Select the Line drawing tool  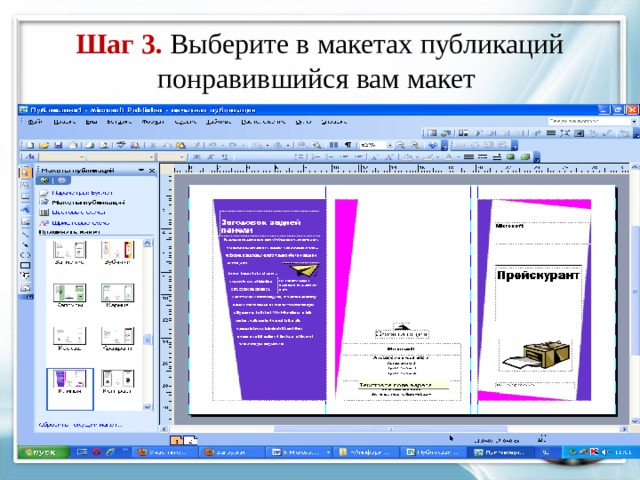25,234
